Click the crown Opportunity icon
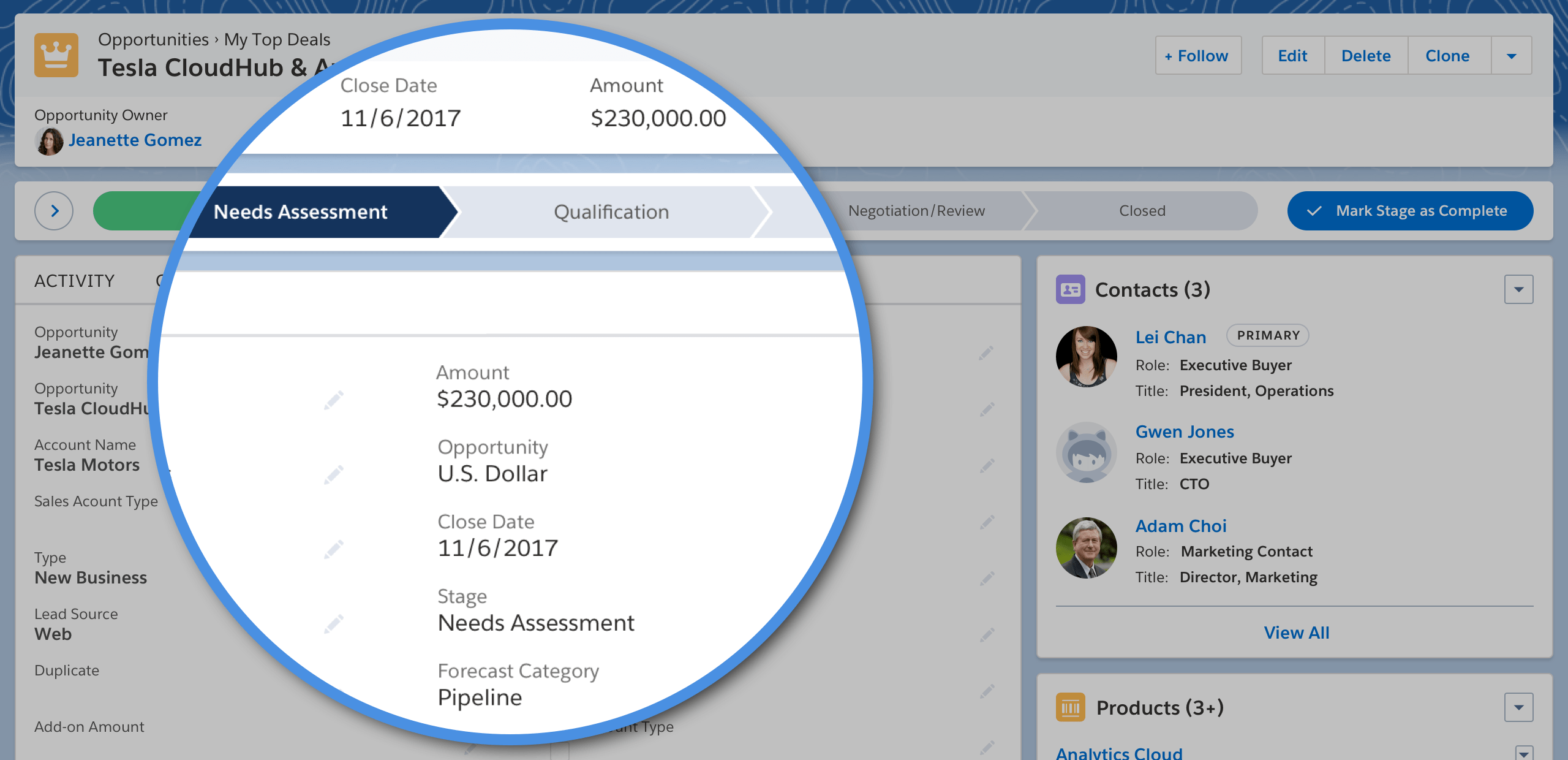This screenshot has width=1568, height=760. 56,55
